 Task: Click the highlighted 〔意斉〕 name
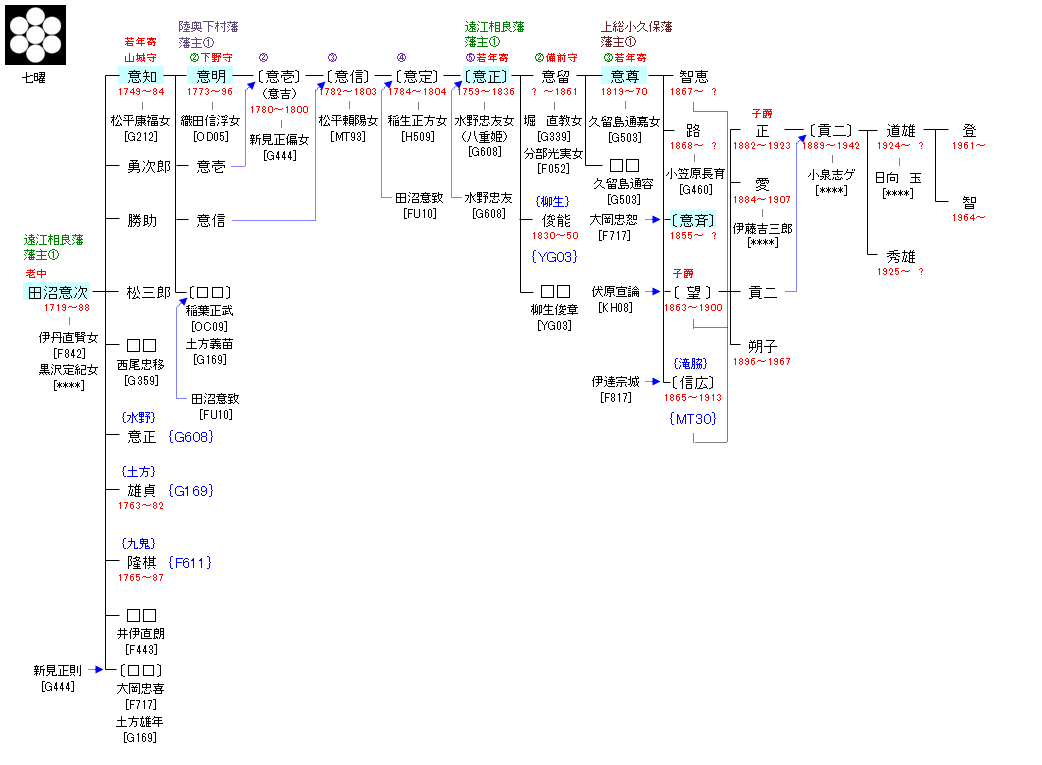(693, 220)
